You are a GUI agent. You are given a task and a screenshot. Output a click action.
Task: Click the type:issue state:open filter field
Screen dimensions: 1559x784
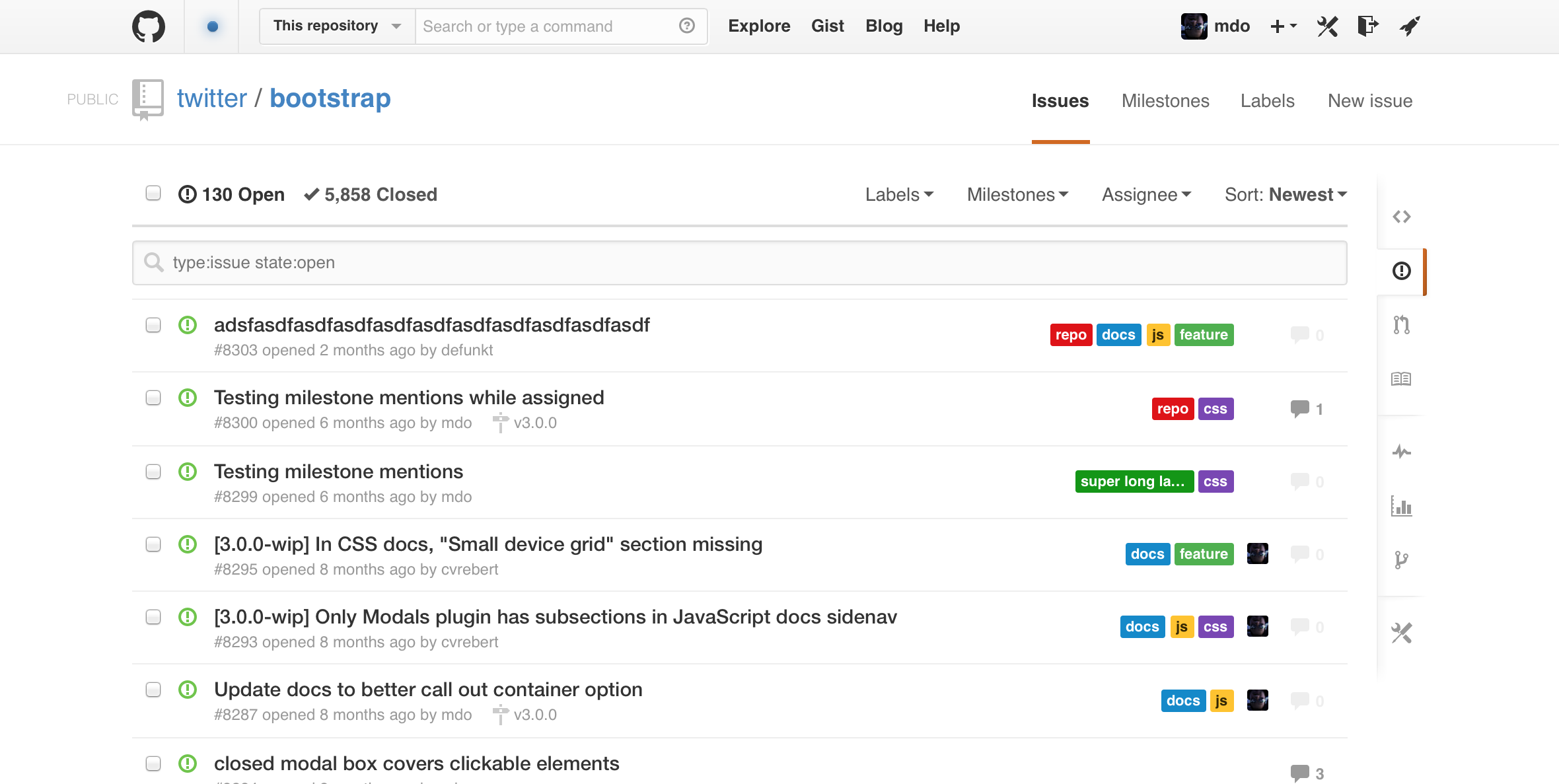pyautogui.click(x=740, y=263)
